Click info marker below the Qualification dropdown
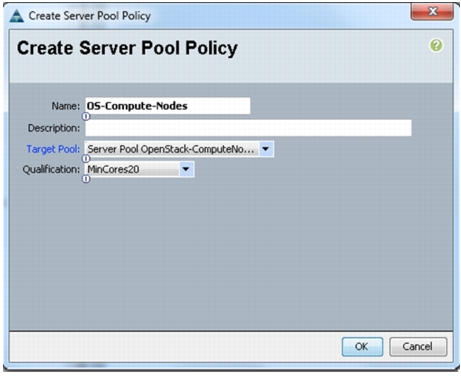Image resolution: width=461 pixels, height=386 pixels. pos(86,179)
